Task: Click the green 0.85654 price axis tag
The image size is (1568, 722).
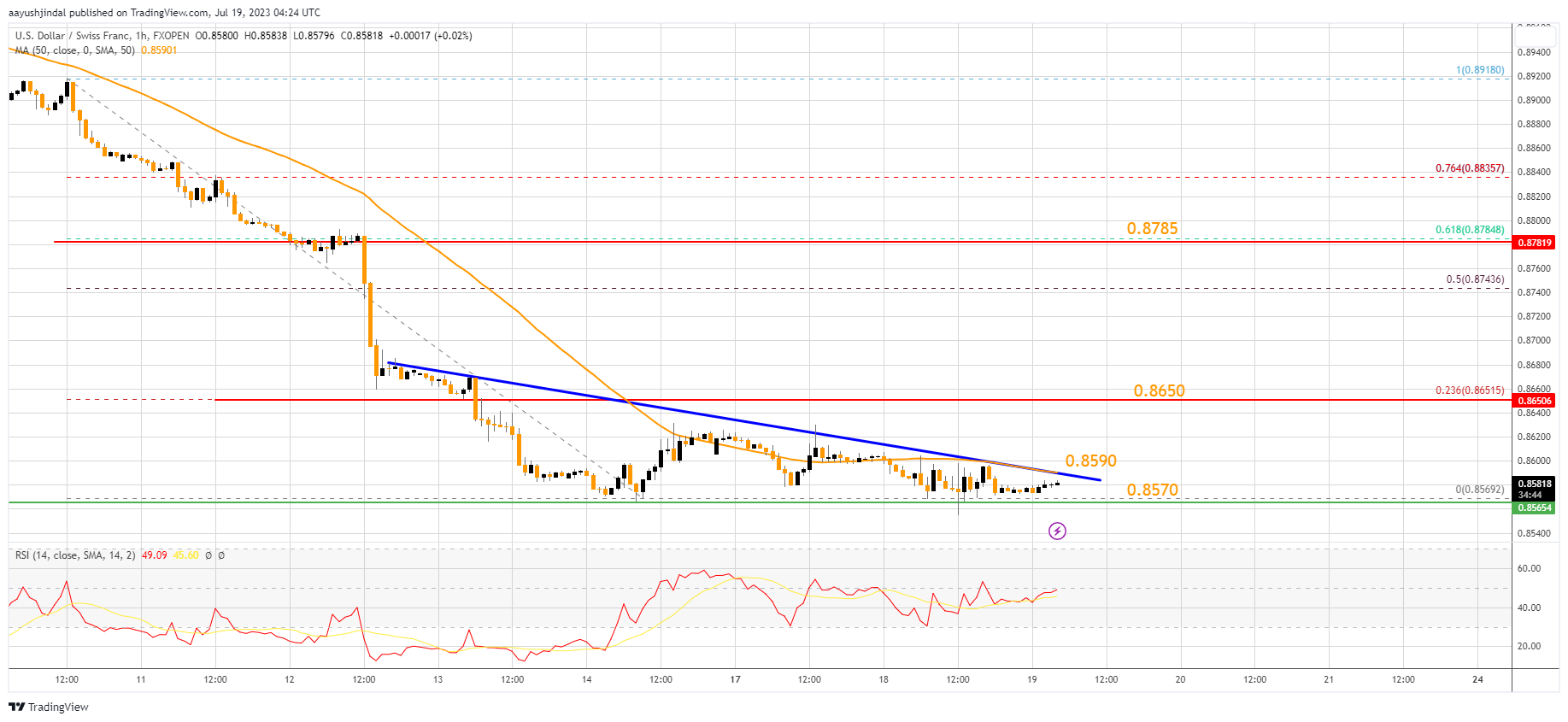Action: point(1534,508)
